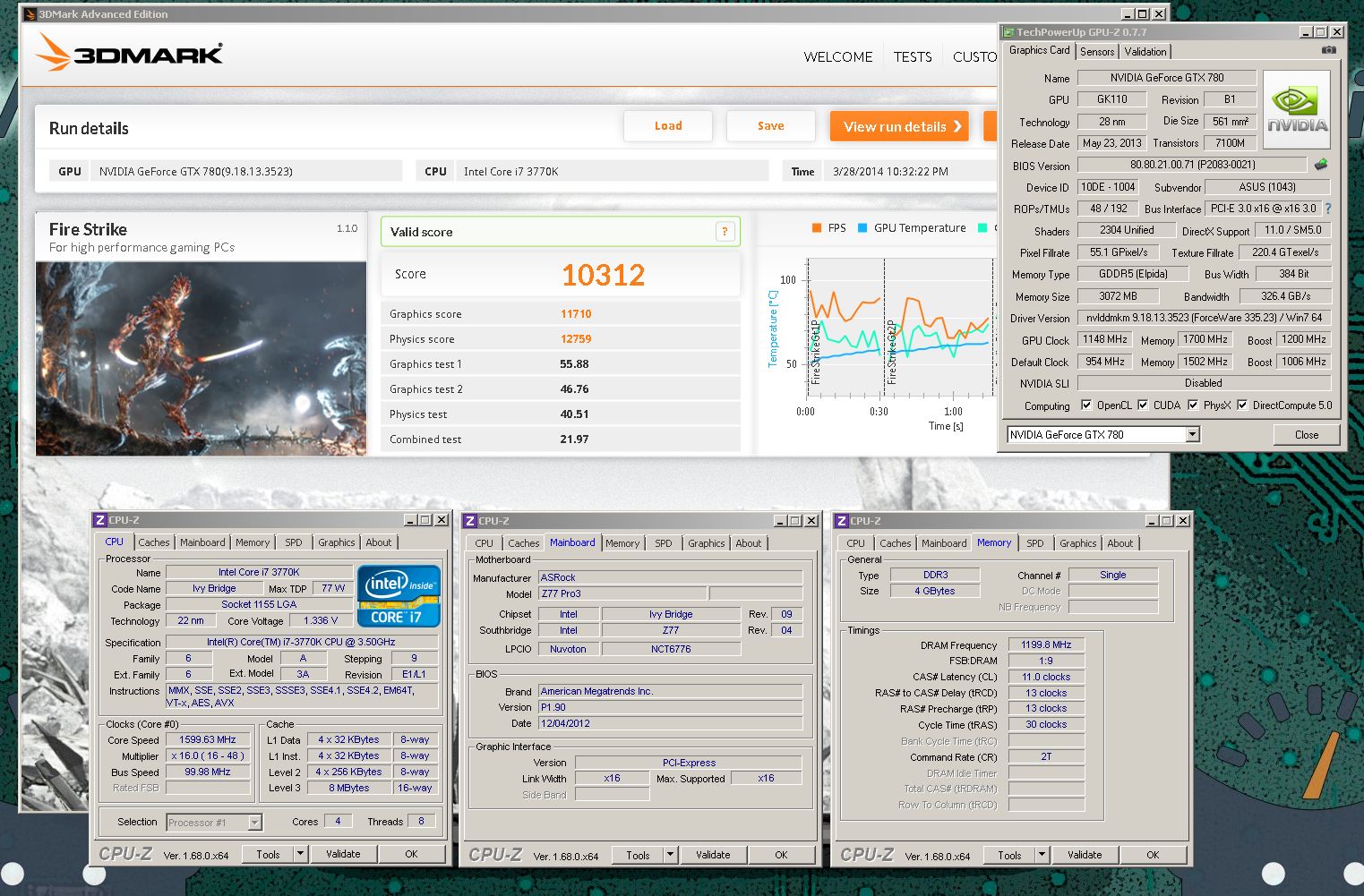Click cyan legend swatch beside GPU Temperature
This screenshot has width=1364, height=896.
tap(982, 227)
